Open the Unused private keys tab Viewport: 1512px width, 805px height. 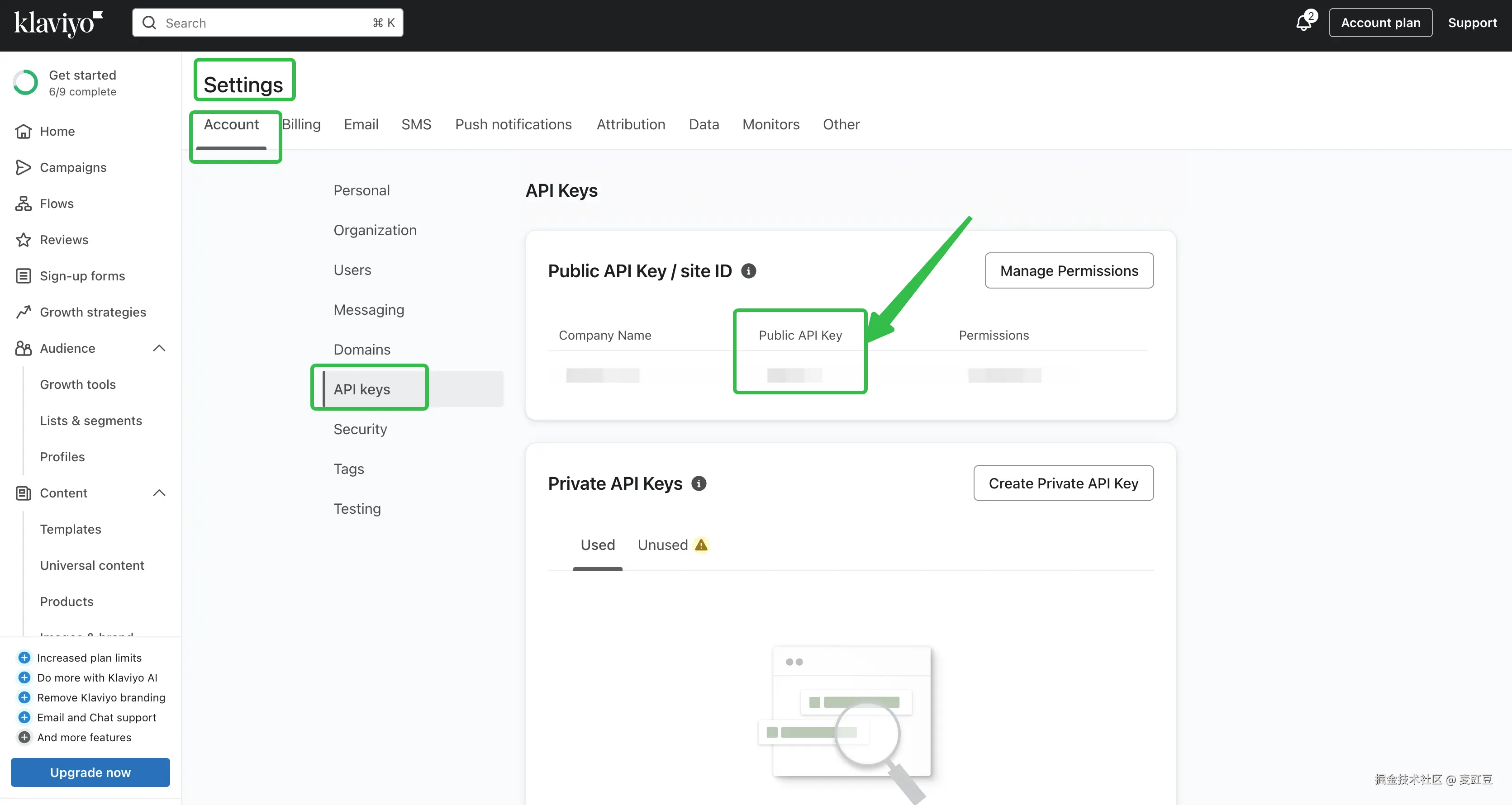663,545
